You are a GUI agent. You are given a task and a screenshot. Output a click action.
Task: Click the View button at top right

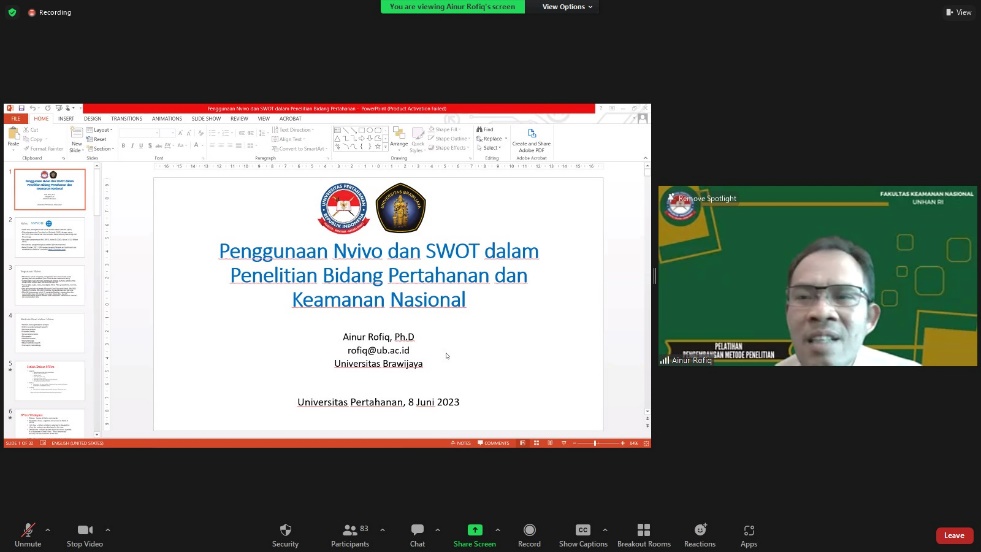click(958, 12)
